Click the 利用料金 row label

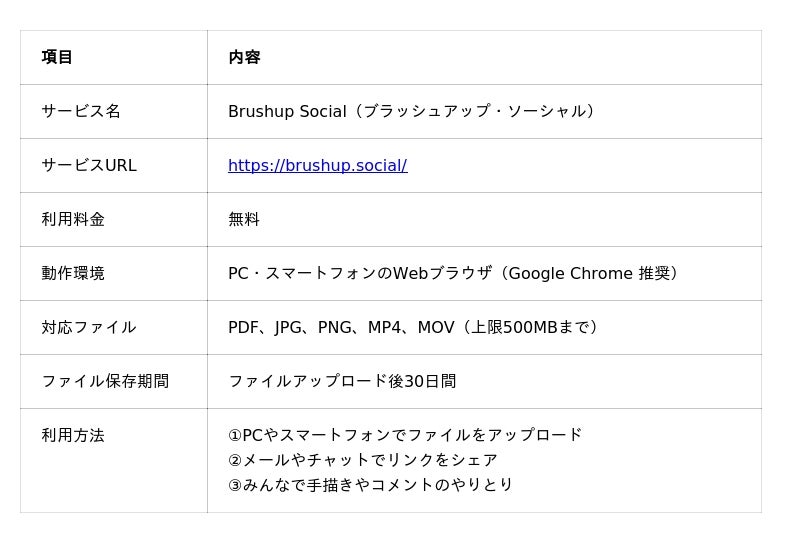[73, 219]
